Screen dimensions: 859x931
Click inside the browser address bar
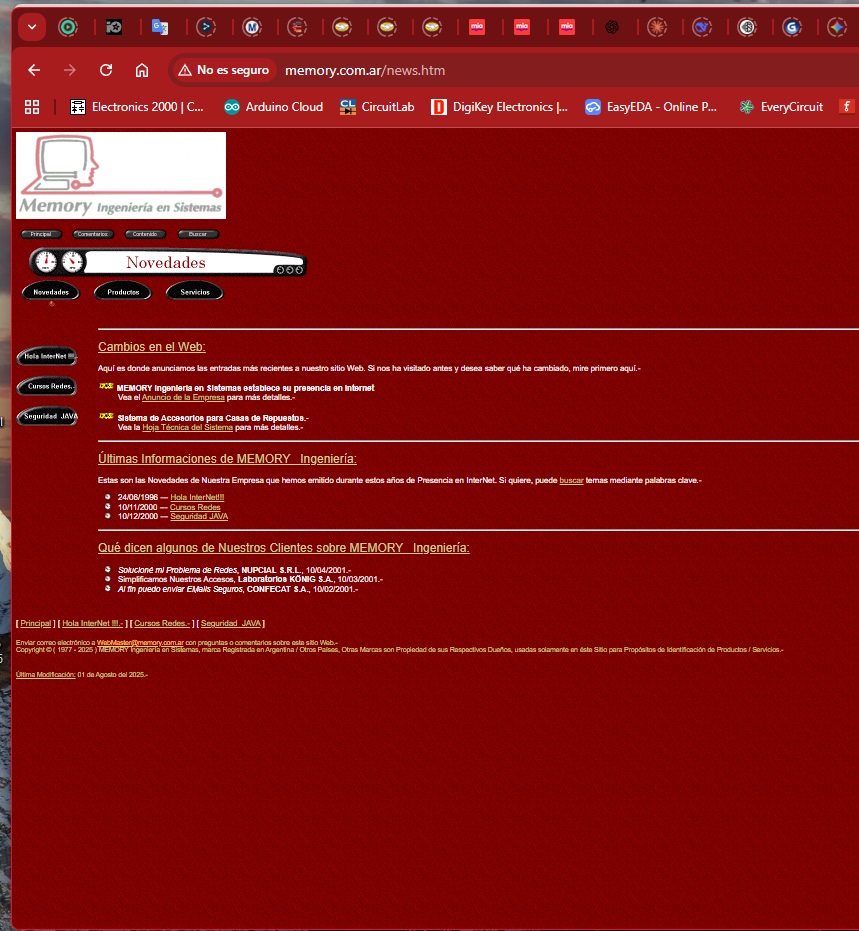click(x=400, y=70)
